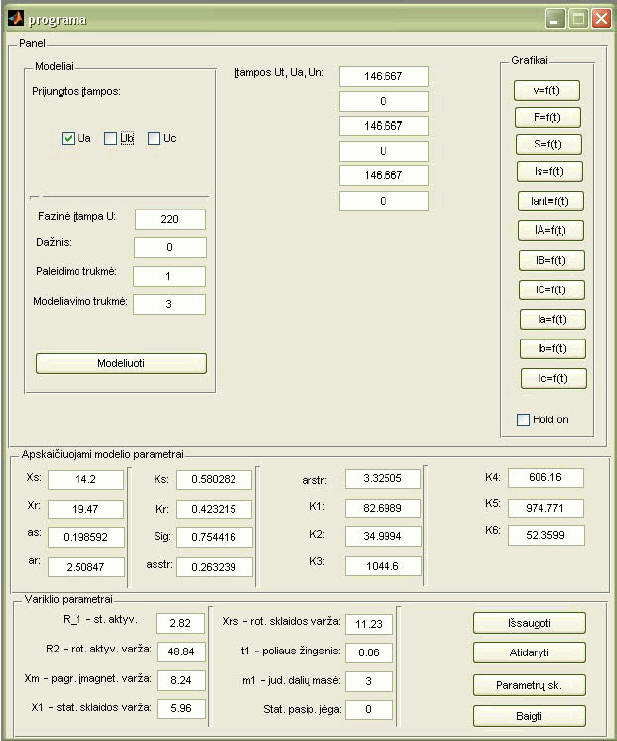Click the K2 field showing 34.9994
617x741 pixels.
click(x=383, y=536)
